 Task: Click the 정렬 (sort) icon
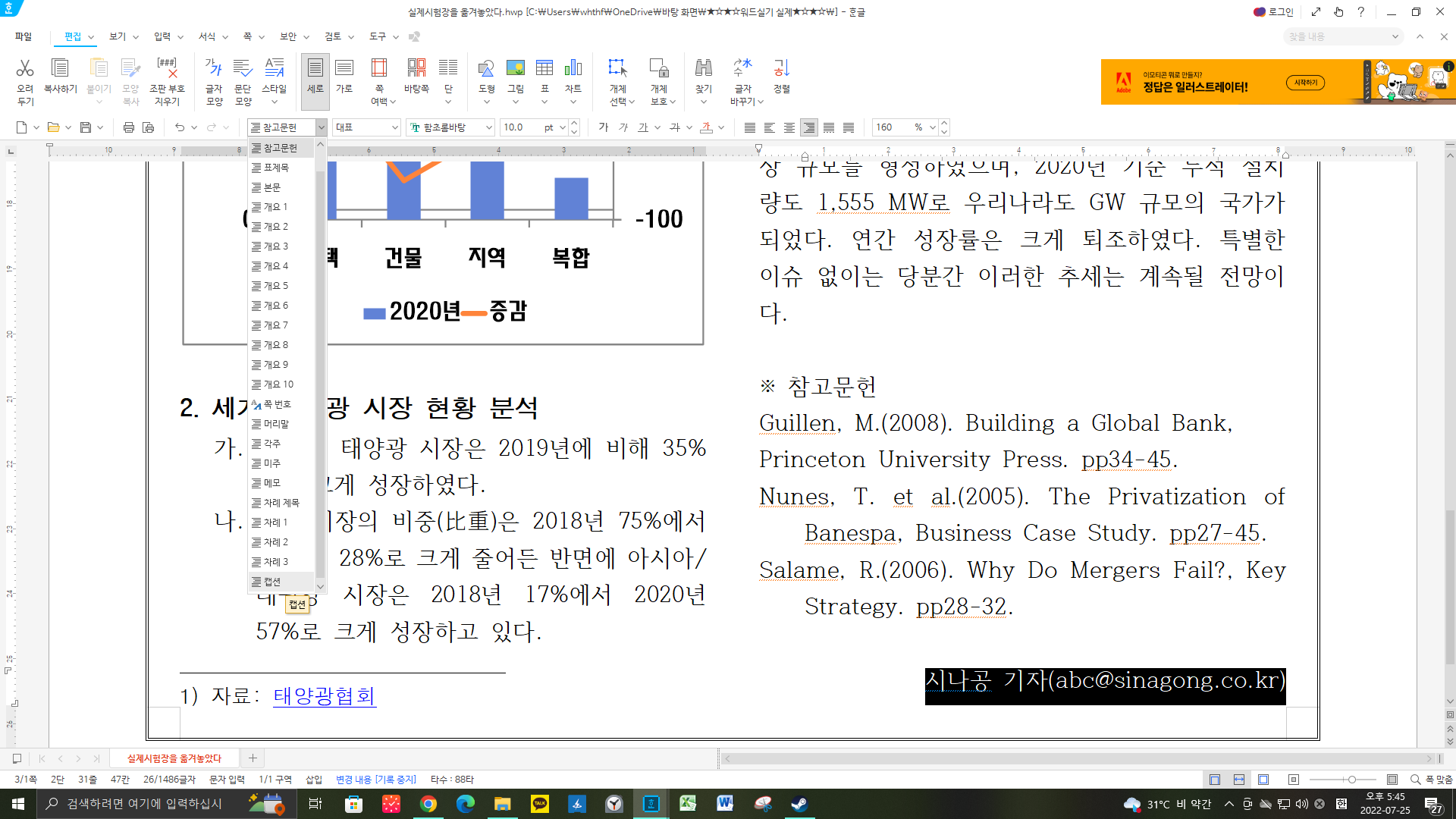pyautogui.click(x=782, y=68)
